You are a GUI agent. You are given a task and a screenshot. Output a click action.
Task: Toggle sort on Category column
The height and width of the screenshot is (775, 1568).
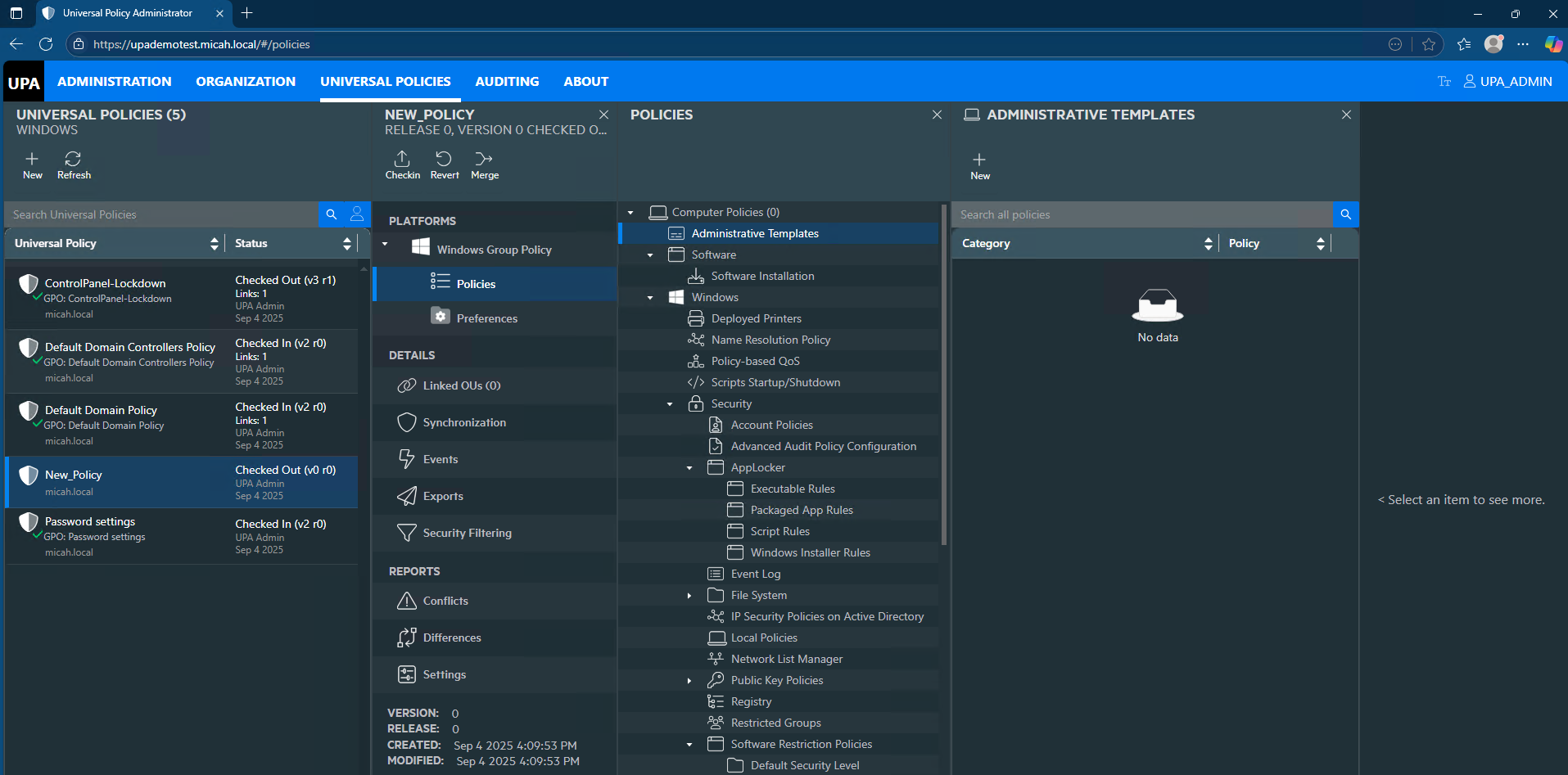coord(1208,244)
